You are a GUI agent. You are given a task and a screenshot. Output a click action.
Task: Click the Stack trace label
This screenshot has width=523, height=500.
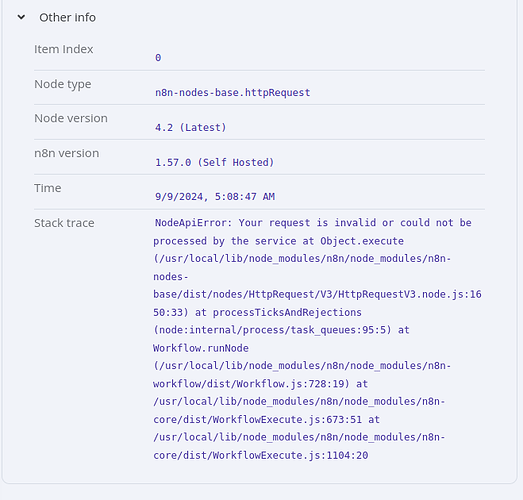pos(64,223)
